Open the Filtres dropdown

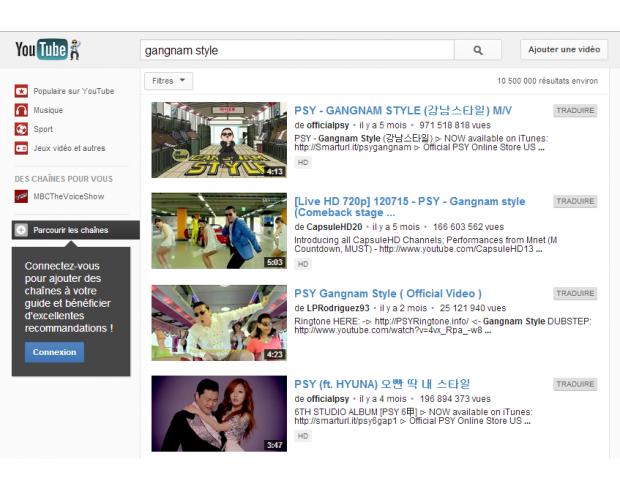click(168, 81)
